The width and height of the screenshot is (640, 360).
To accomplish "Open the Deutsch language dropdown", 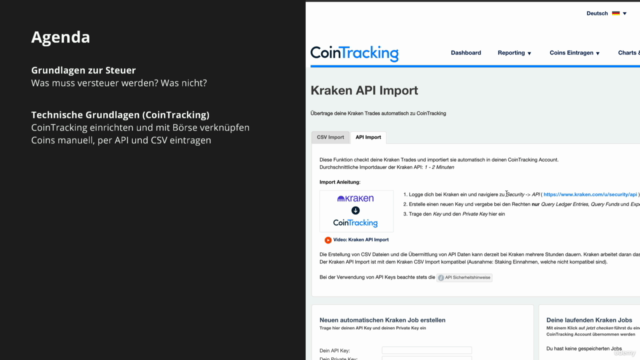I will click(x=606, y=13).
